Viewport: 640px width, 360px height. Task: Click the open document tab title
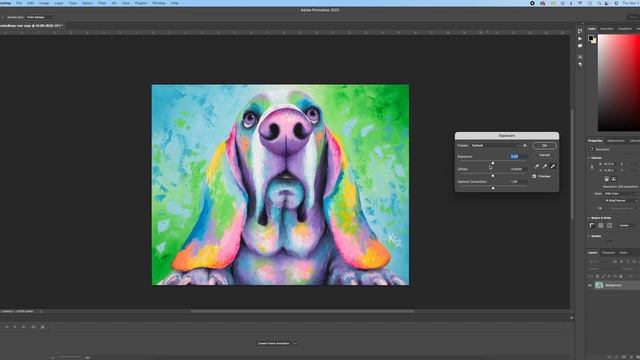tap(31, 26)
